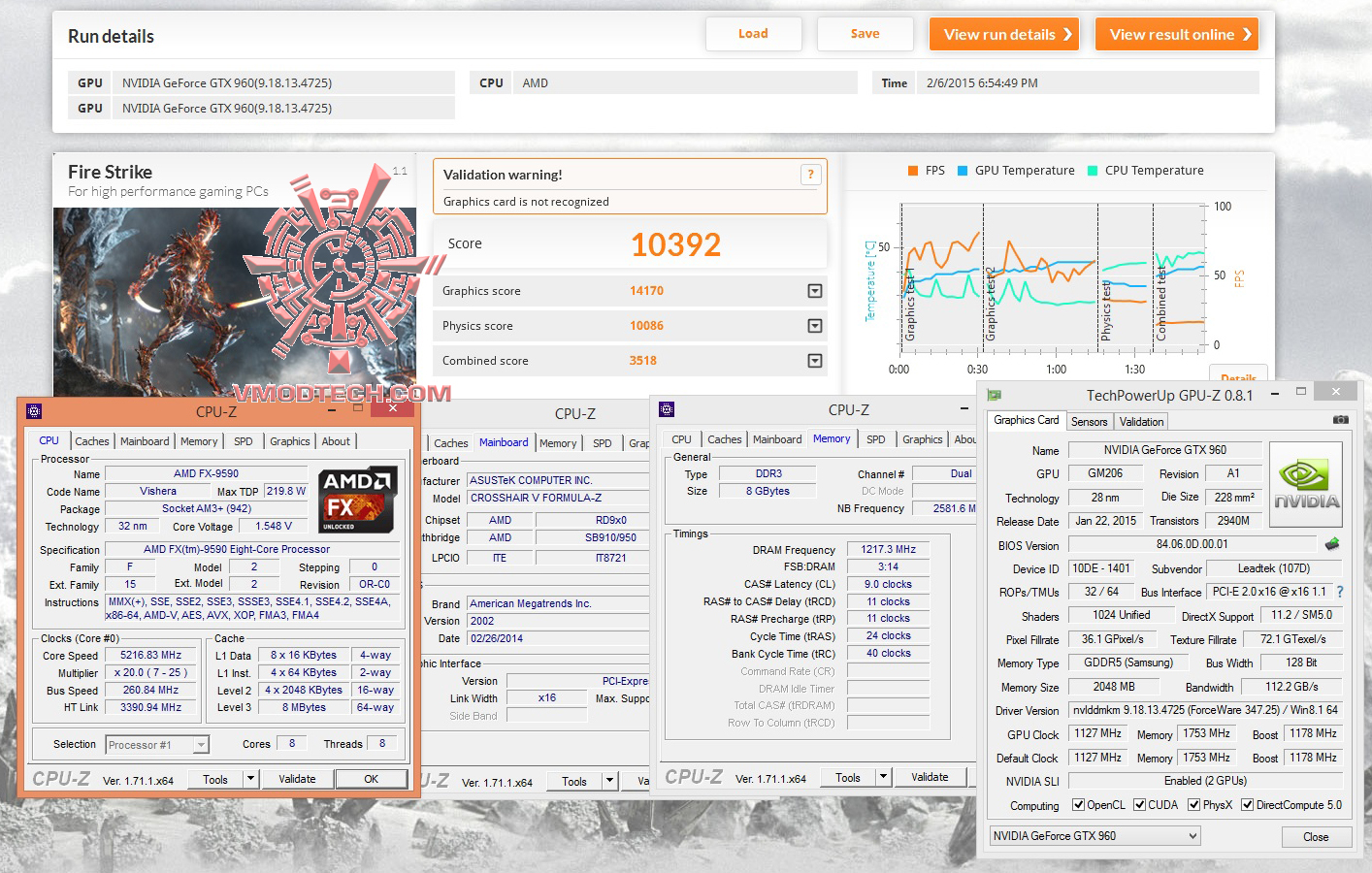Click the AMD FX Unlocked logo

(358, 501)
